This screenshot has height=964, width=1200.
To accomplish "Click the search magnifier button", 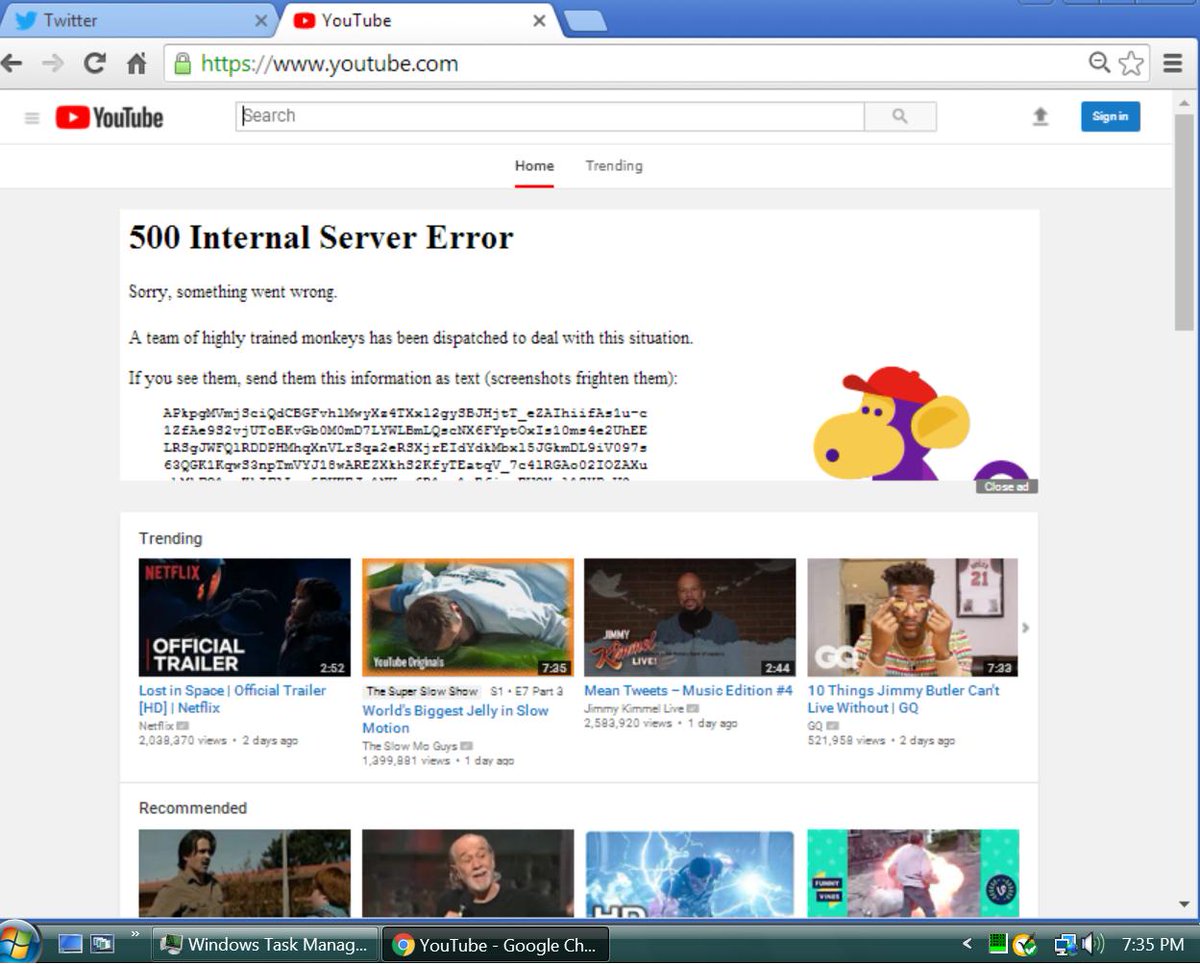I will (x=900, y=116).
